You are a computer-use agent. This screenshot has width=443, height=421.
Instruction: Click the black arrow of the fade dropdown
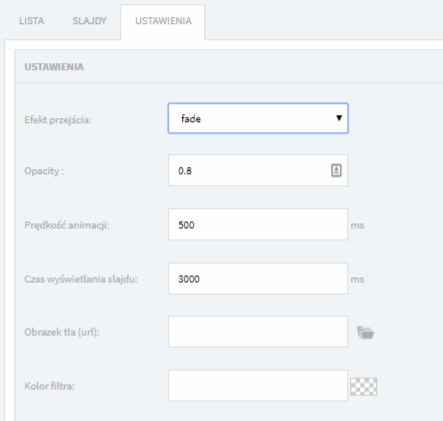(339, 118)
